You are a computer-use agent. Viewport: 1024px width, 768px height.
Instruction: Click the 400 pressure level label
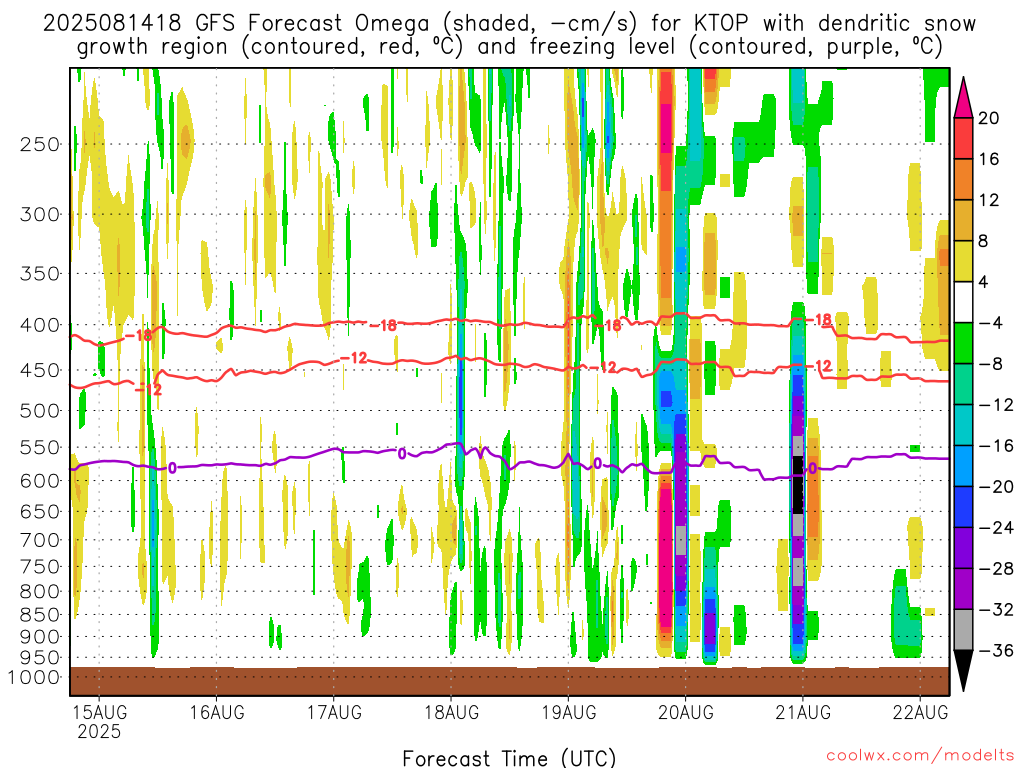click(x=40, y=325)
